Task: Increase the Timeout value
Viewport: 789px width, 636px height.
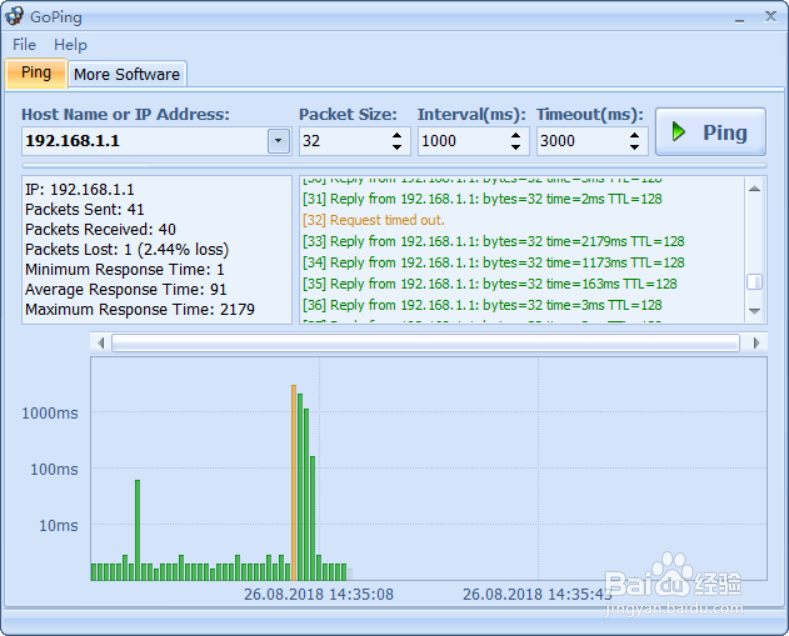Action: 635,135
